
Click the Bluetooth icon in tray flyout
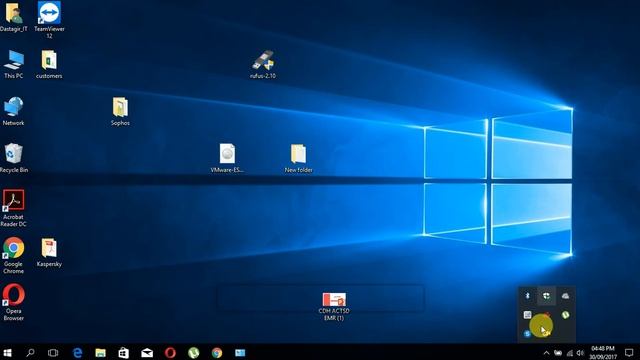point(527,296)
